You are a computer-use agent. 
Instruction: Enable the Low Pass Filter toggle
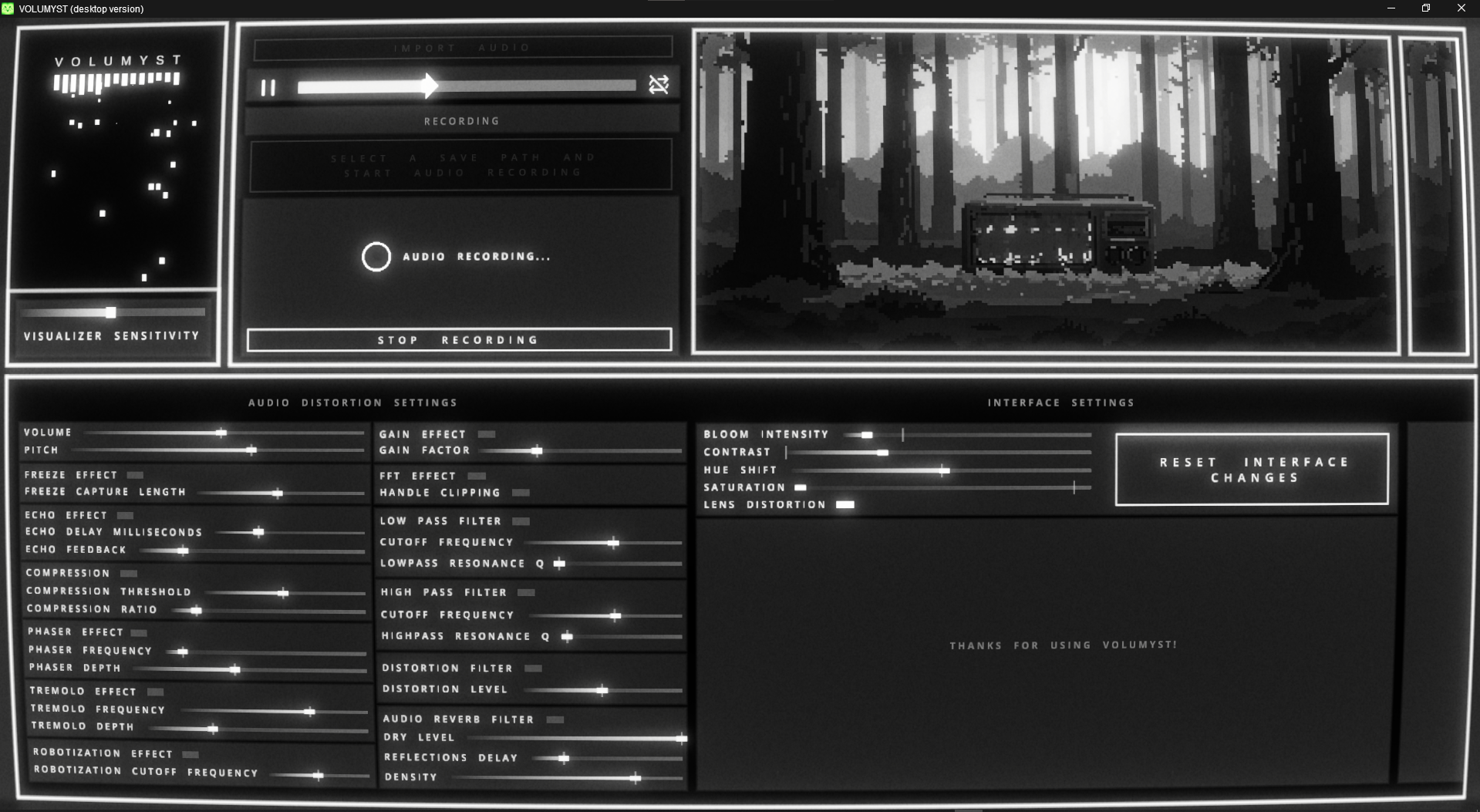click(x=521, y=521)
